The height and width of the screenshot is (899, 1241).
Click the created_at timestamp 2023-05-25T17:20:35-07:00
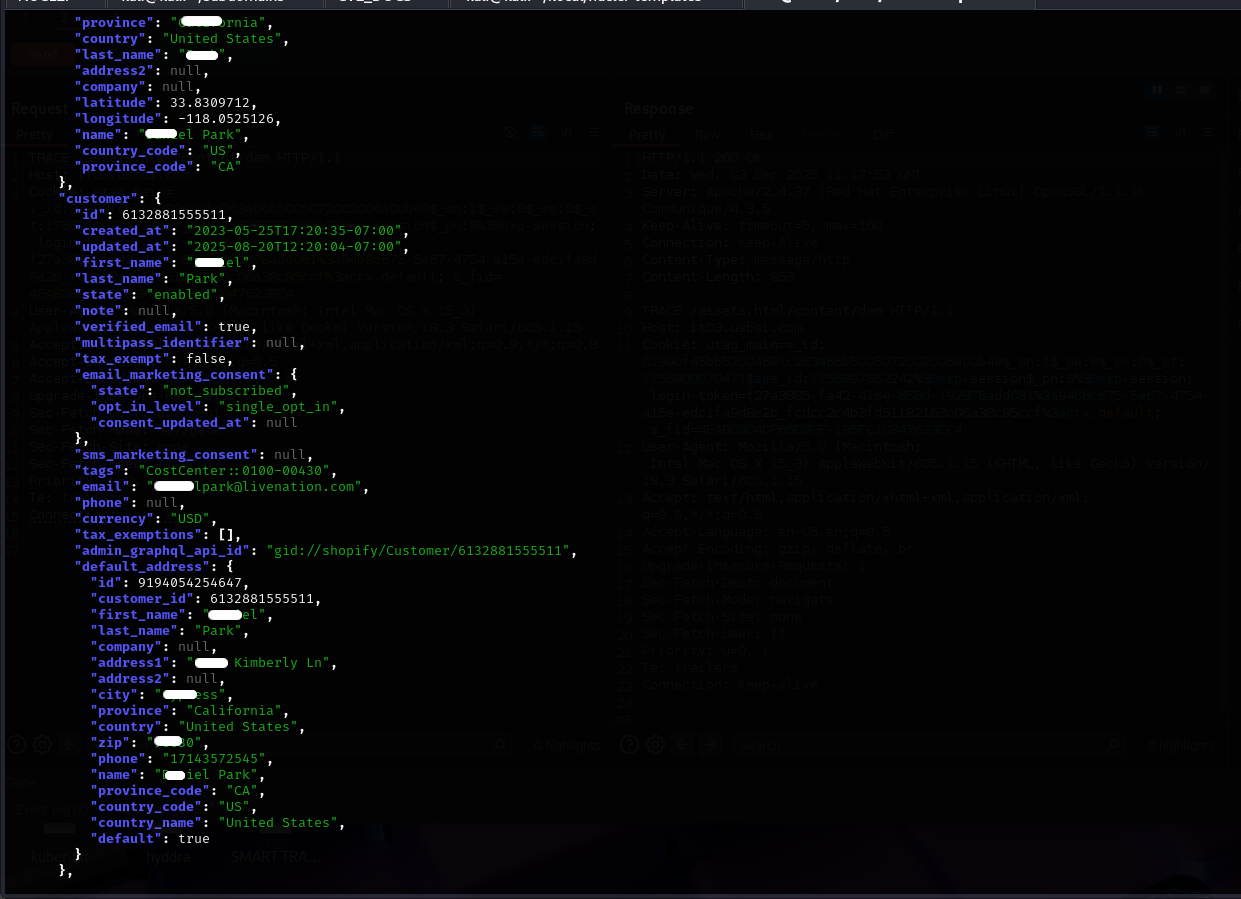click(294, 230)
